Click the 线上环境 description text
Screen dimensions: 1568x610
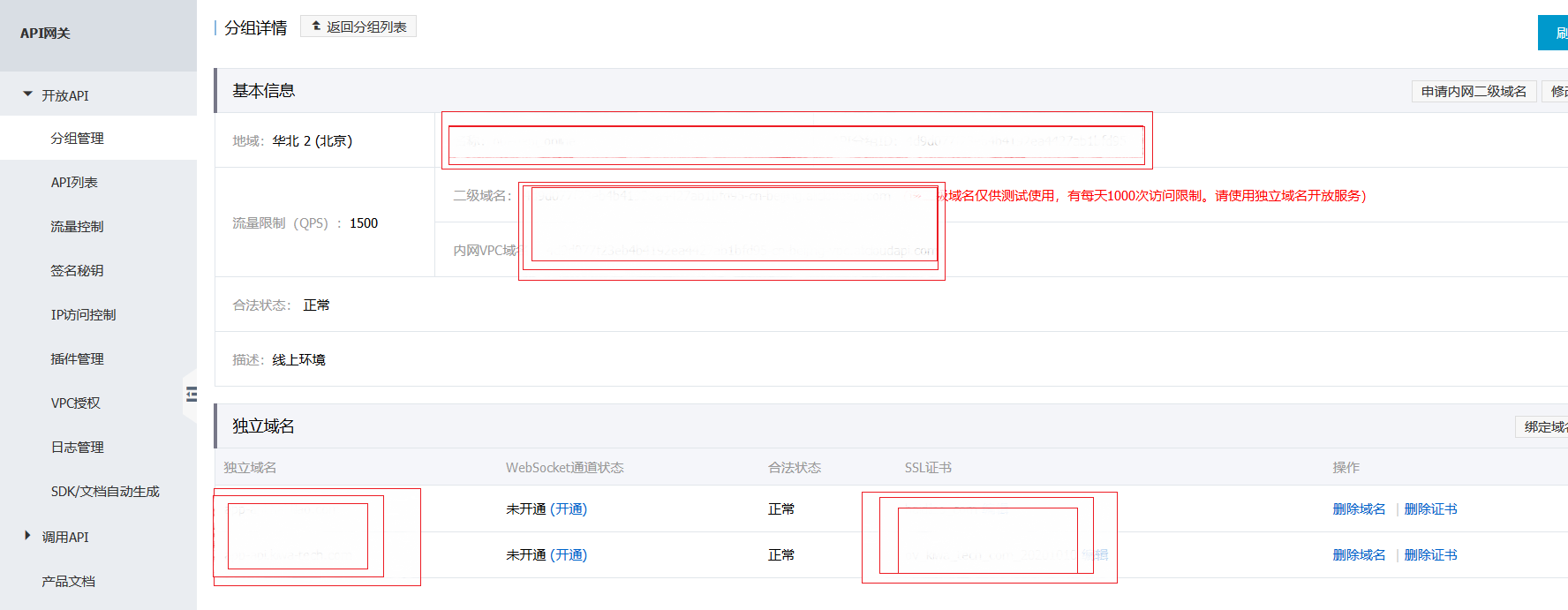tap(298, 360)
